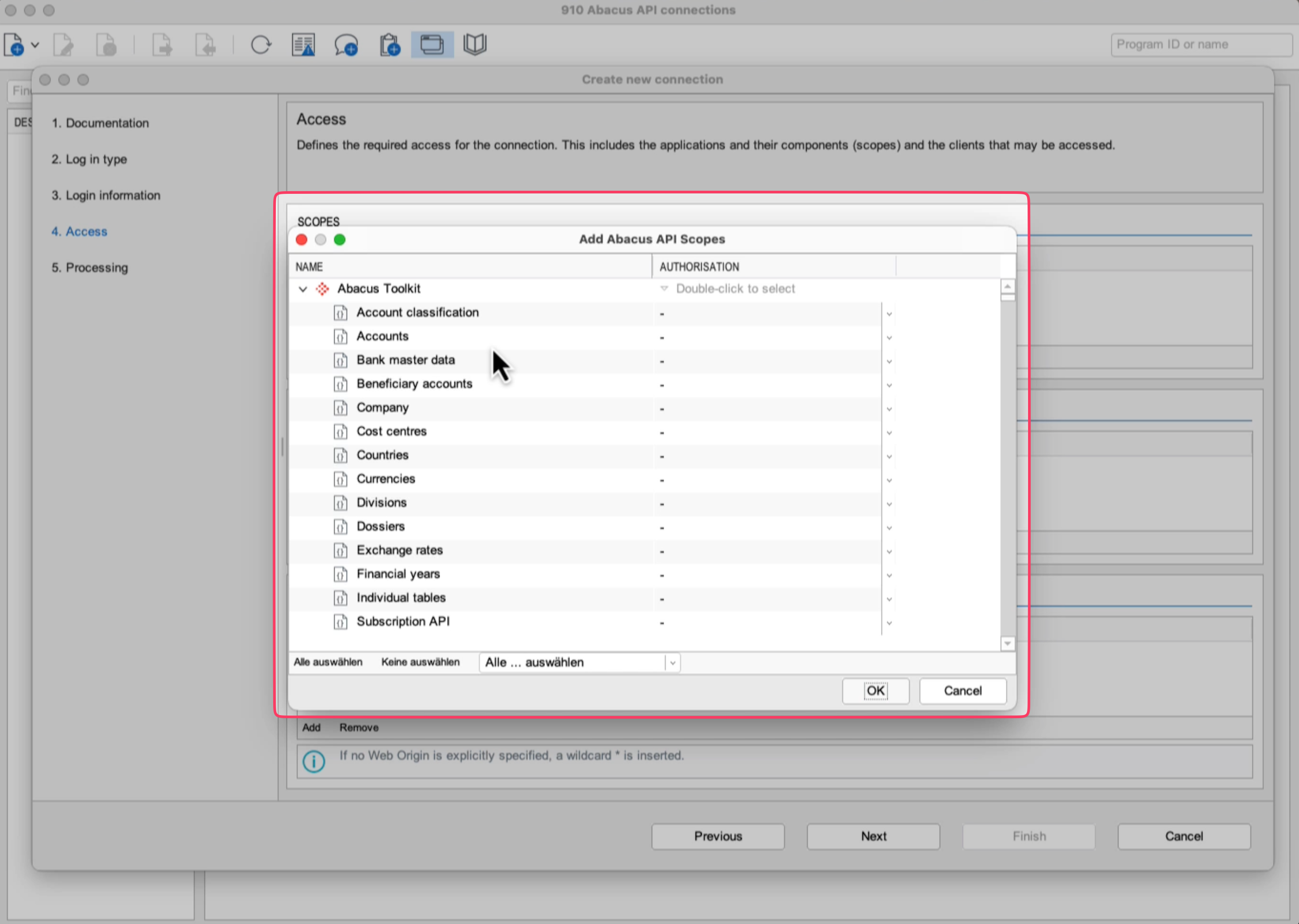Click the refresh toolbar icon
The image size is (1299, 924).
[261, 44]
